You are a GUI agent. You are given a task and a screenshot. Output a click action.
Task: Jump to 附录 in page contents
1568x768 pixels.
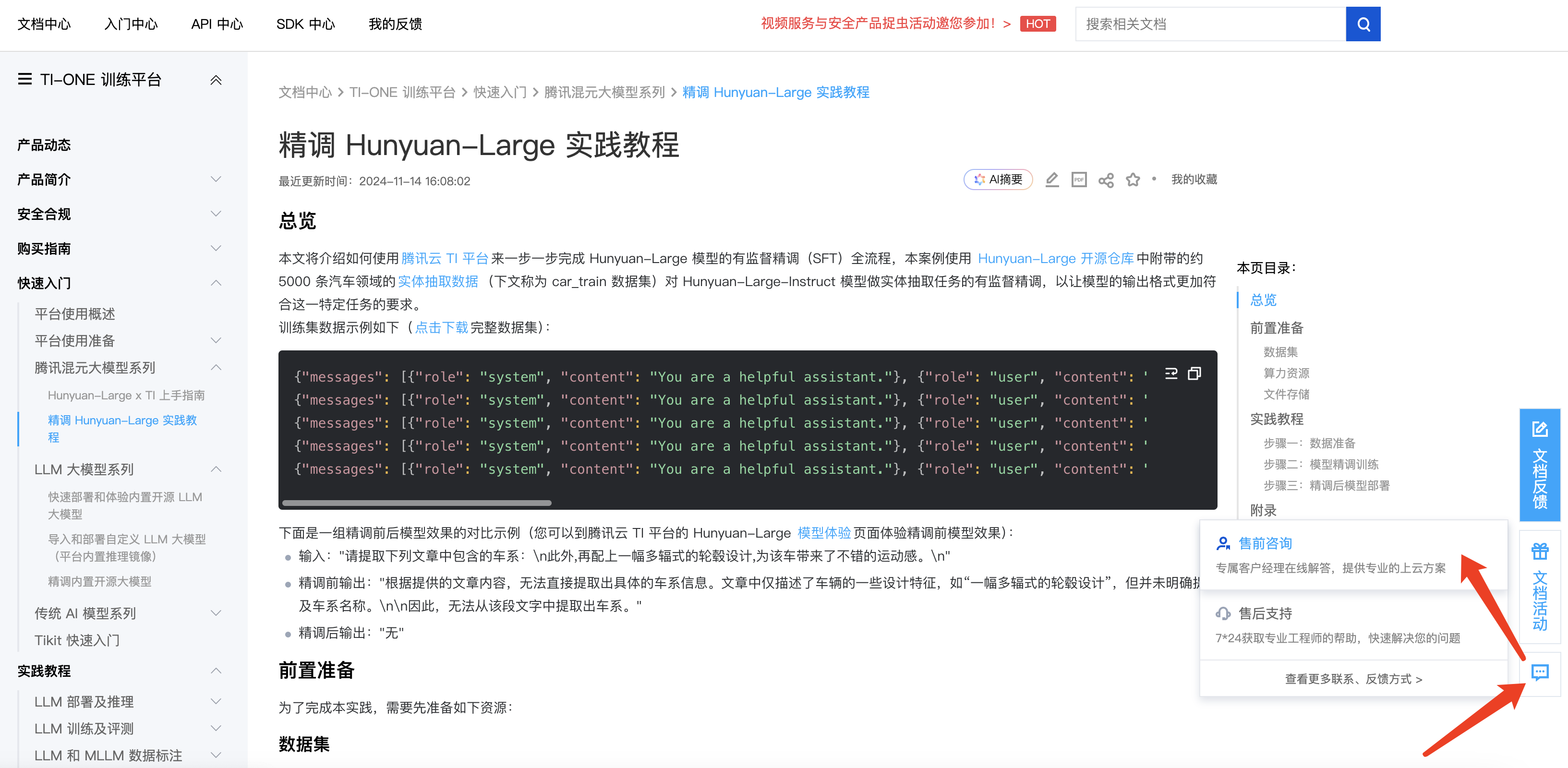(x=1263, y=511)
